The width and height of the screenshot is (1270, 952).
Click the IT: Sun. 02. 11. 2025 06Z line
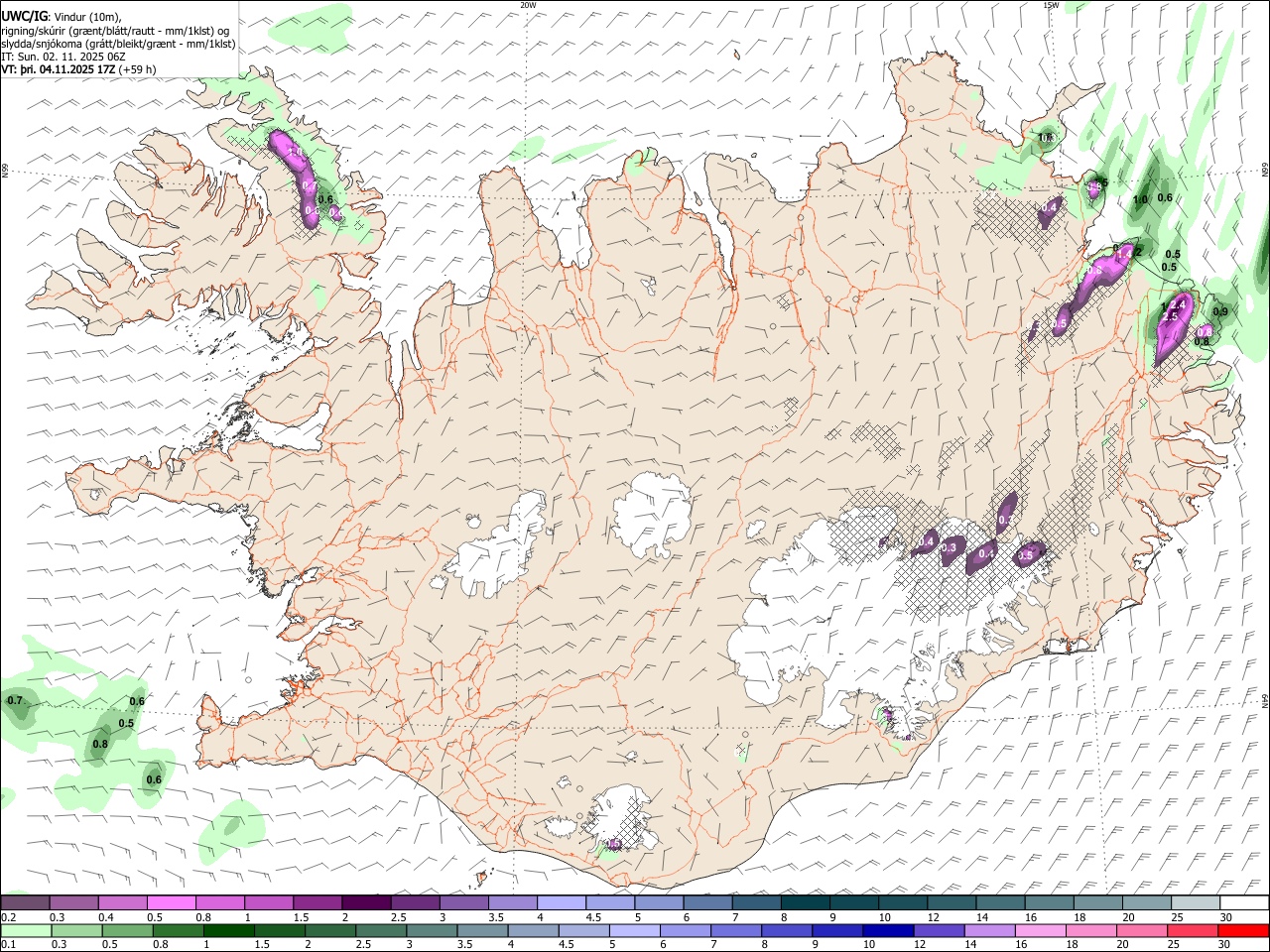point(63,57)
